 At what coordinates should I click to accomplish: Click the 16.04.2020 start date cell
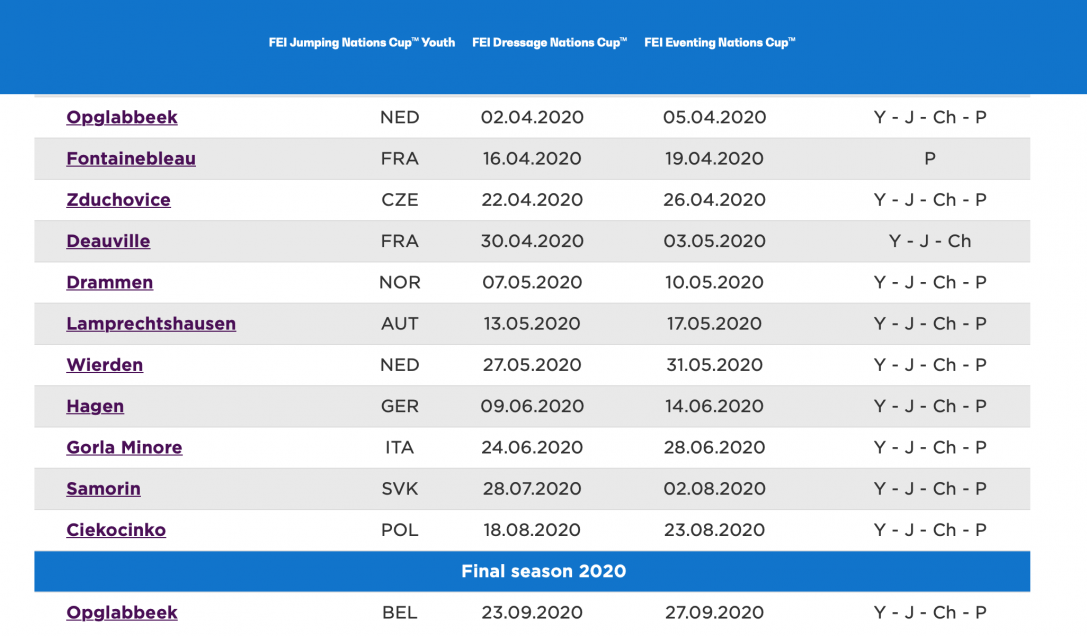point(532,158)
